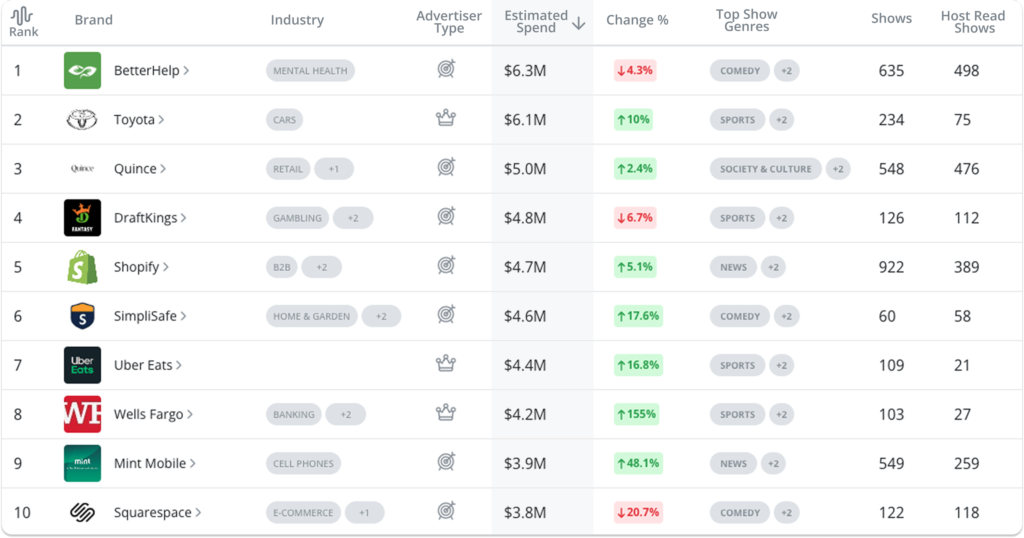Click the Toyota logo icon

(x=82, y=120)
